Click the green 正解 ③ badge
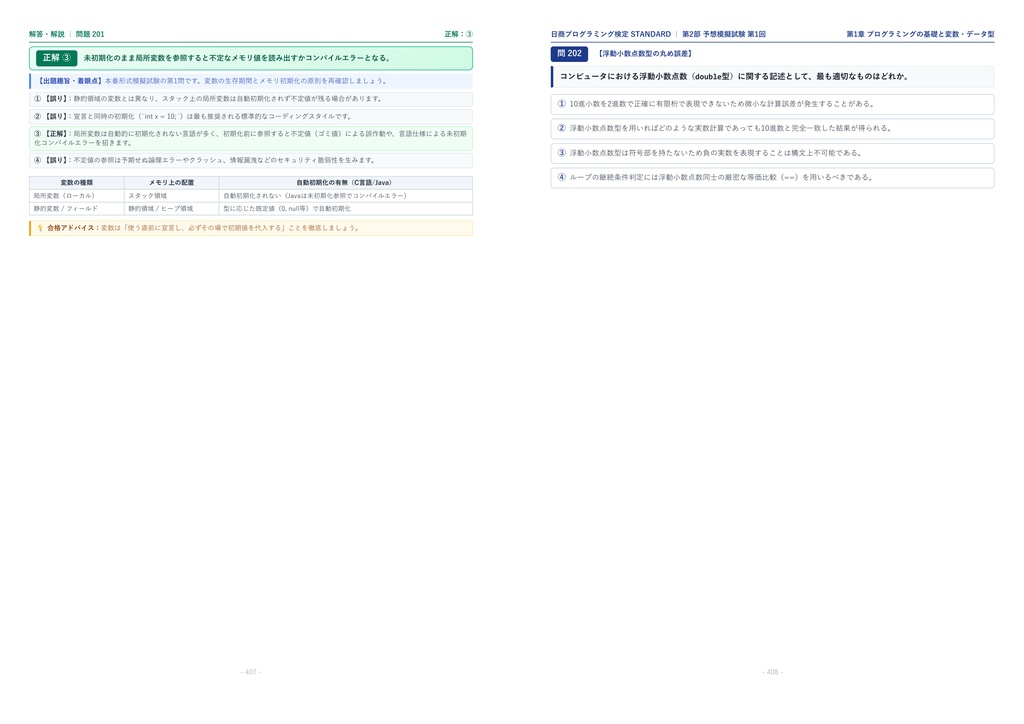This screenshot has height=724, width=1024. coord(56,58)
